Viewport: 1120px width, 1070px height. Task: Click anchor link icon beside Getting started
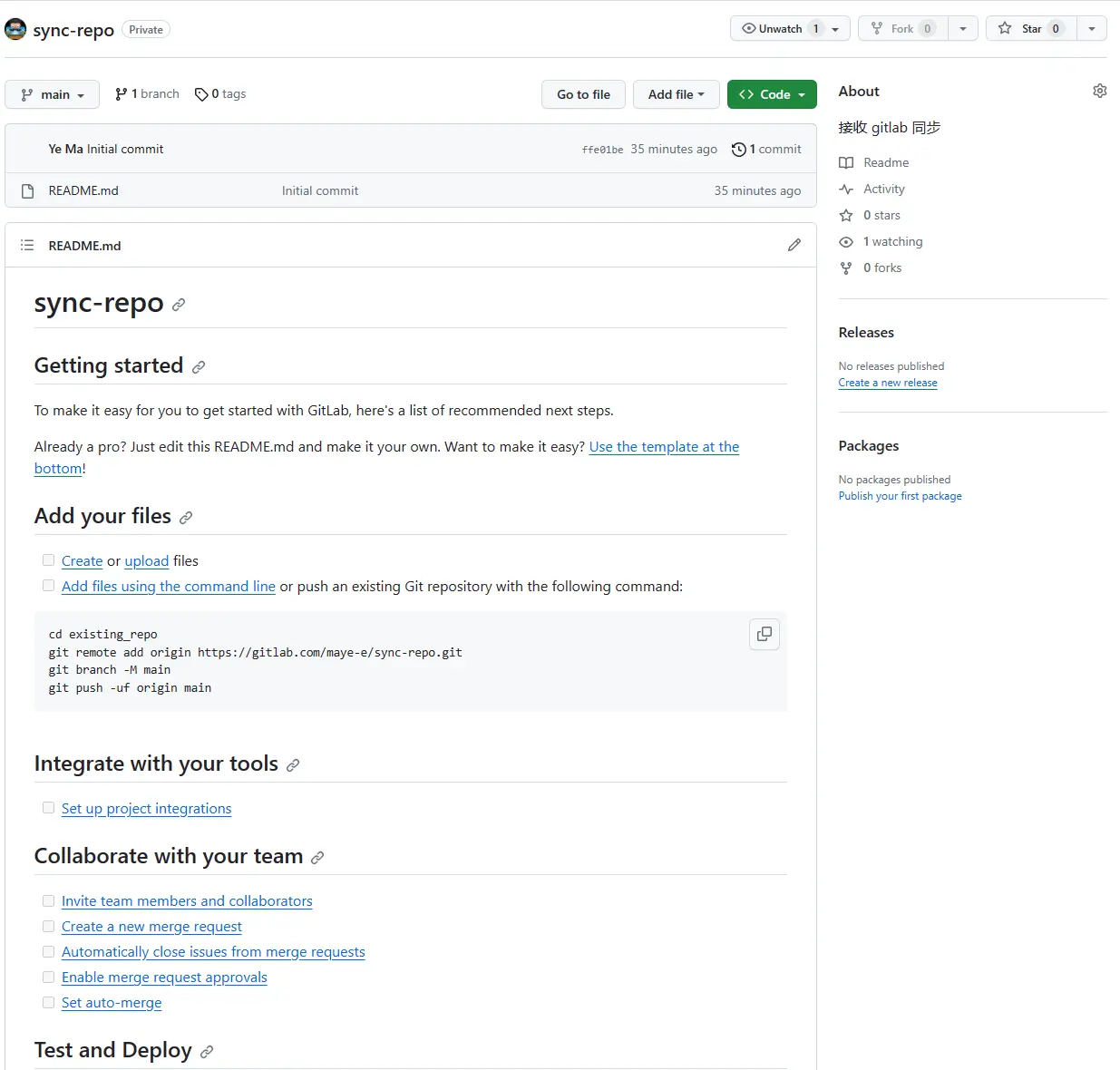[x=199, y=367]
